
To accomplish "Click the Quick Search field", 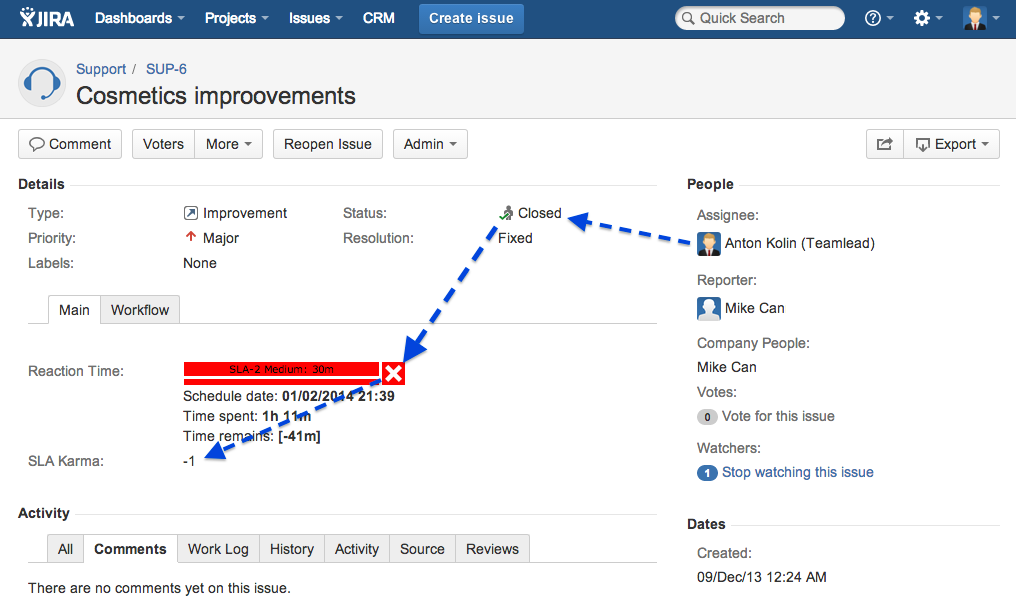I will pos(760,18).
